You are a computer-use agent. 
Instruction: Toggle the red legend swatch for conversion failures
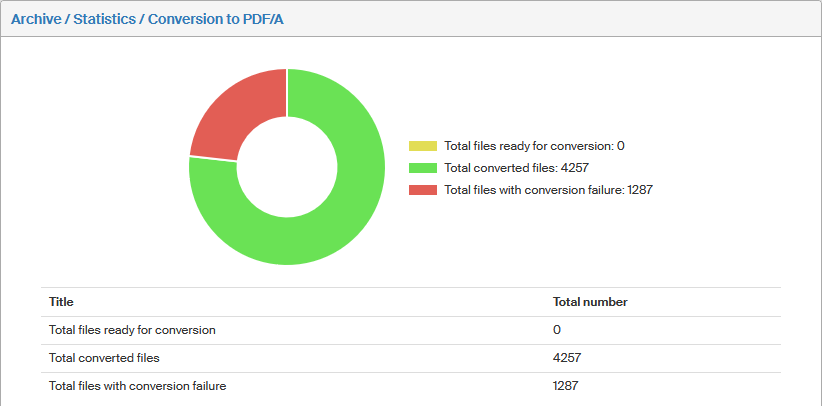tap(423, 190)
